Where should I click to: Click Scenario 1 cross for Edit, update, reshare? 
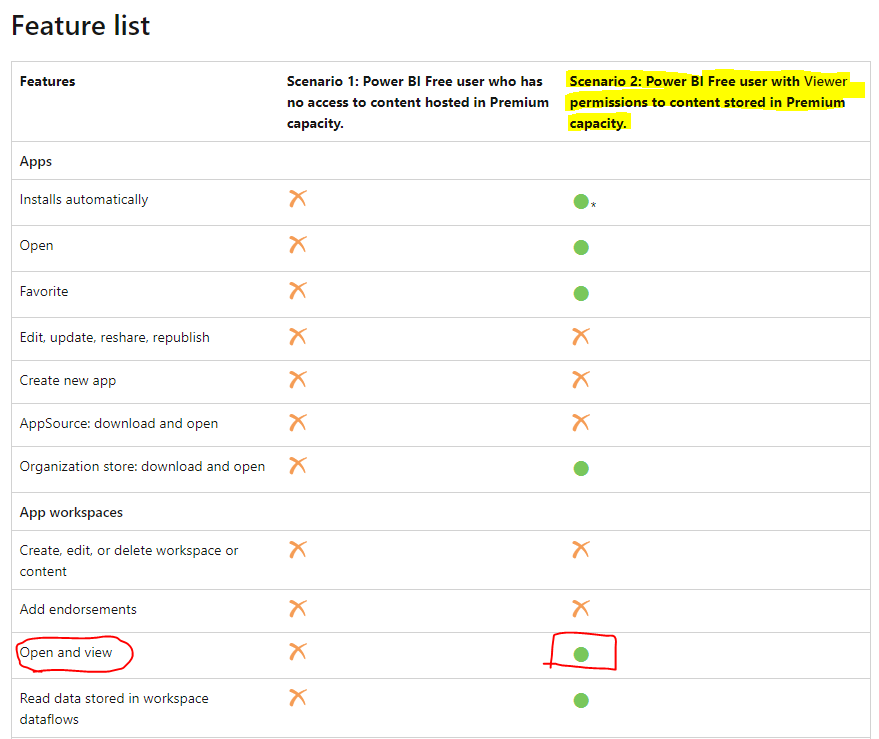[298, 336]
